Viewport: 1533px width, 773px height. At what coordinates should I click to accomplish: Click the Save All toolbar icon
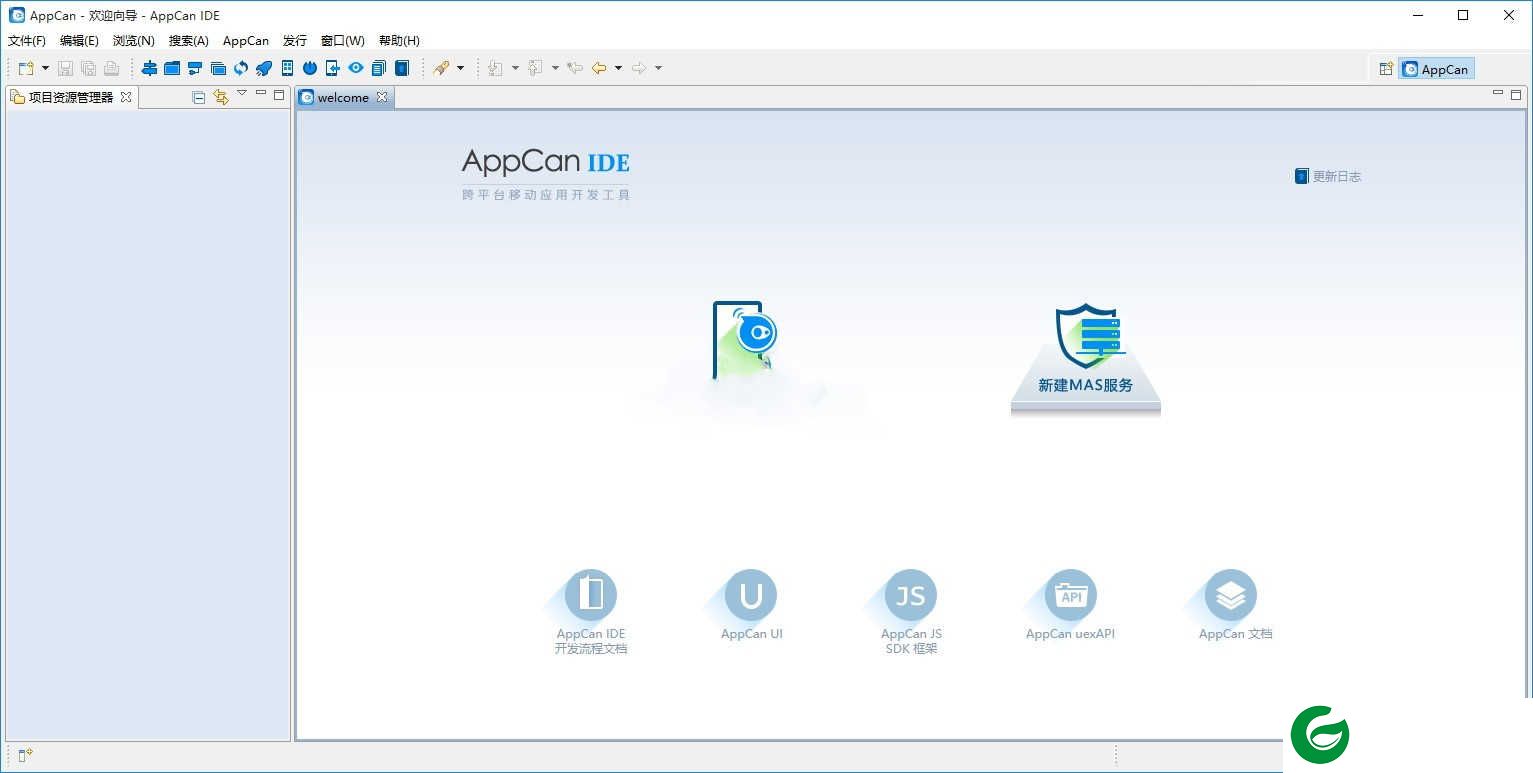88,68
